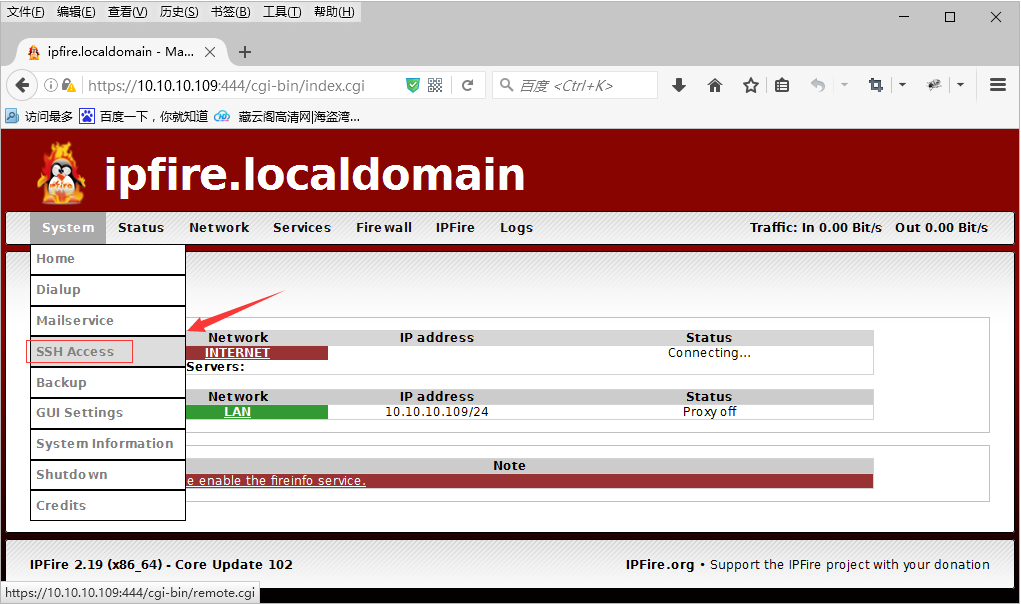Close the ipfire.localdomain tab
This screenshot has width=1021, height=604.
(210, 52)
